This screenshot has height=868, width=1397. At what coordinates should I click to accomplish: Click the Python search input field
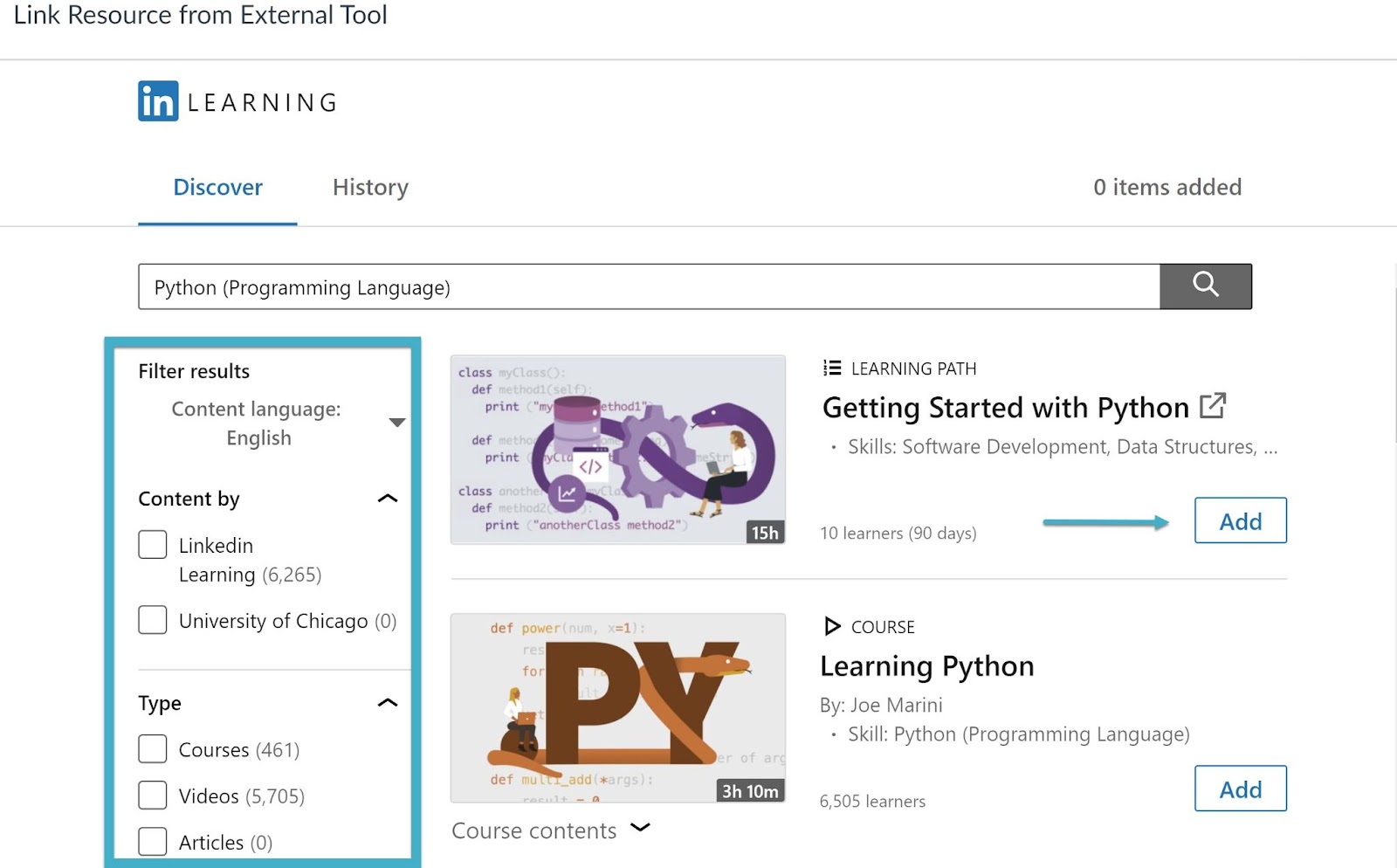point(646,286)
